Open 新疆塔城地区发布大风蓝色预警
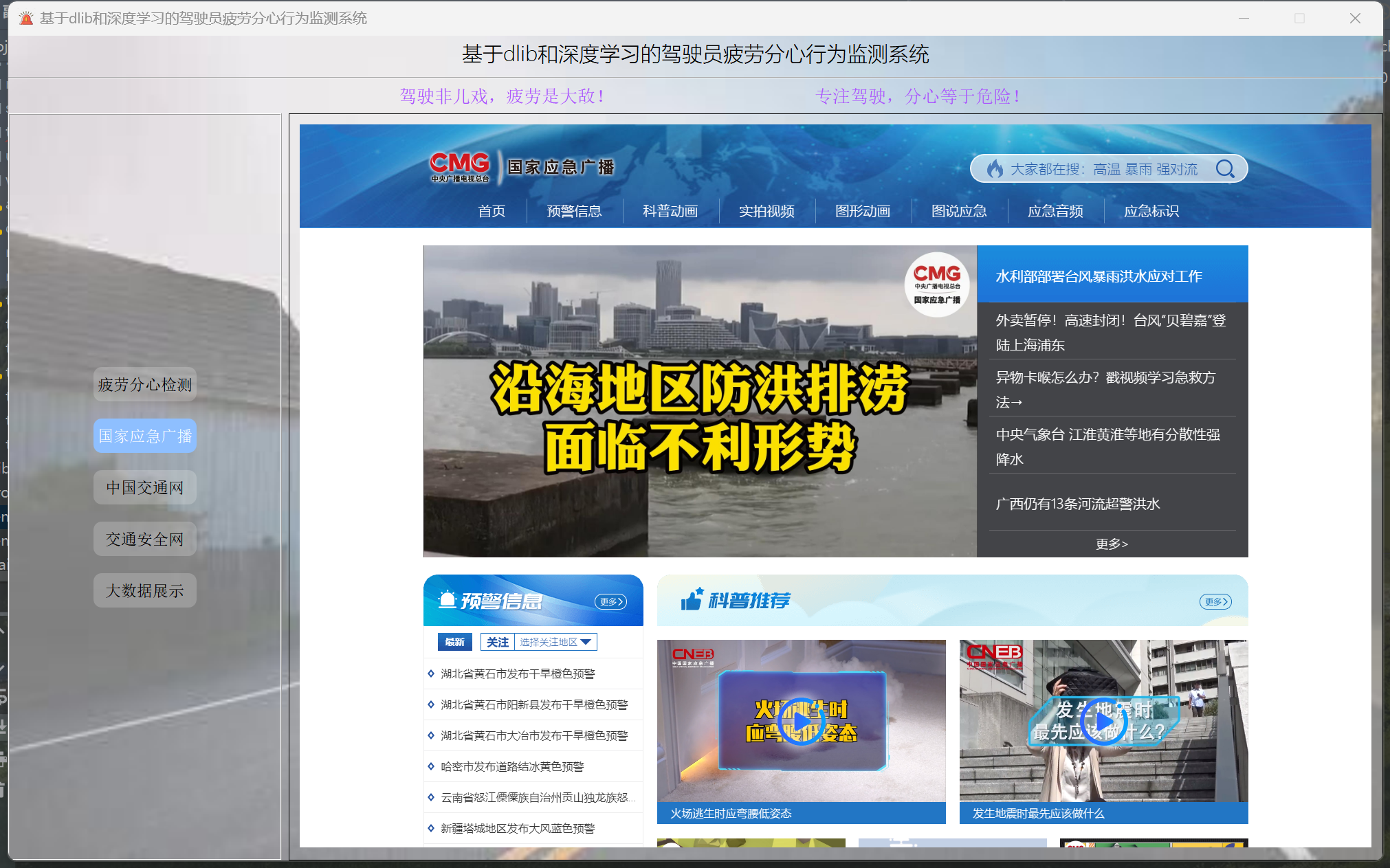 point(518,828)
